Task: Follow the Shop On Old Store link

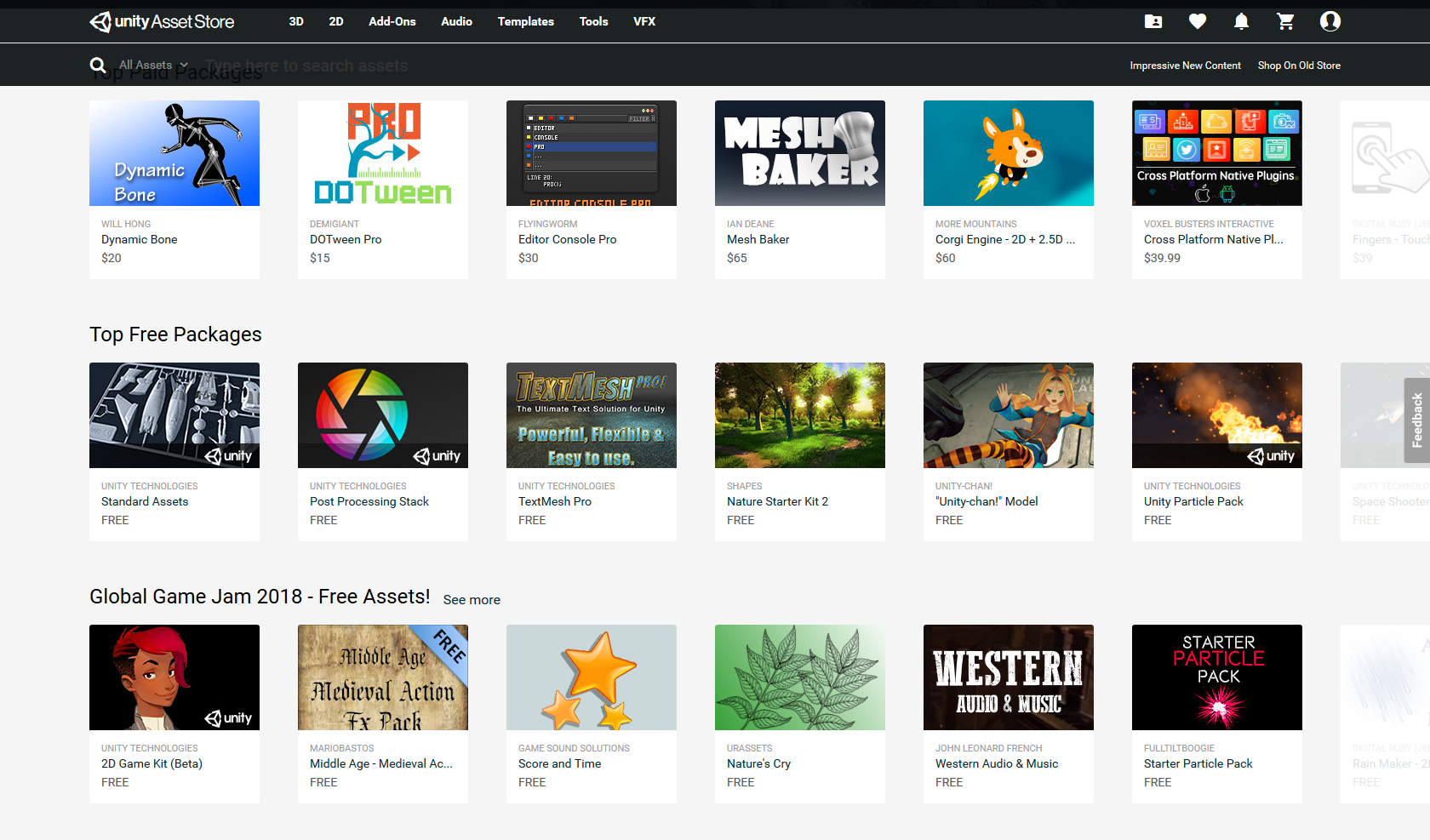Action: coord(1299,66)
